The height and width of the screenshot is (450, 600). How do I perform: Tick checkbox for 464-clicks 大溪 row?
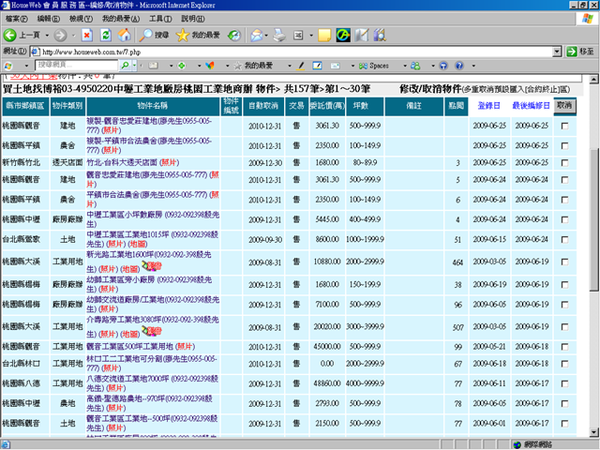pos(564,262)
